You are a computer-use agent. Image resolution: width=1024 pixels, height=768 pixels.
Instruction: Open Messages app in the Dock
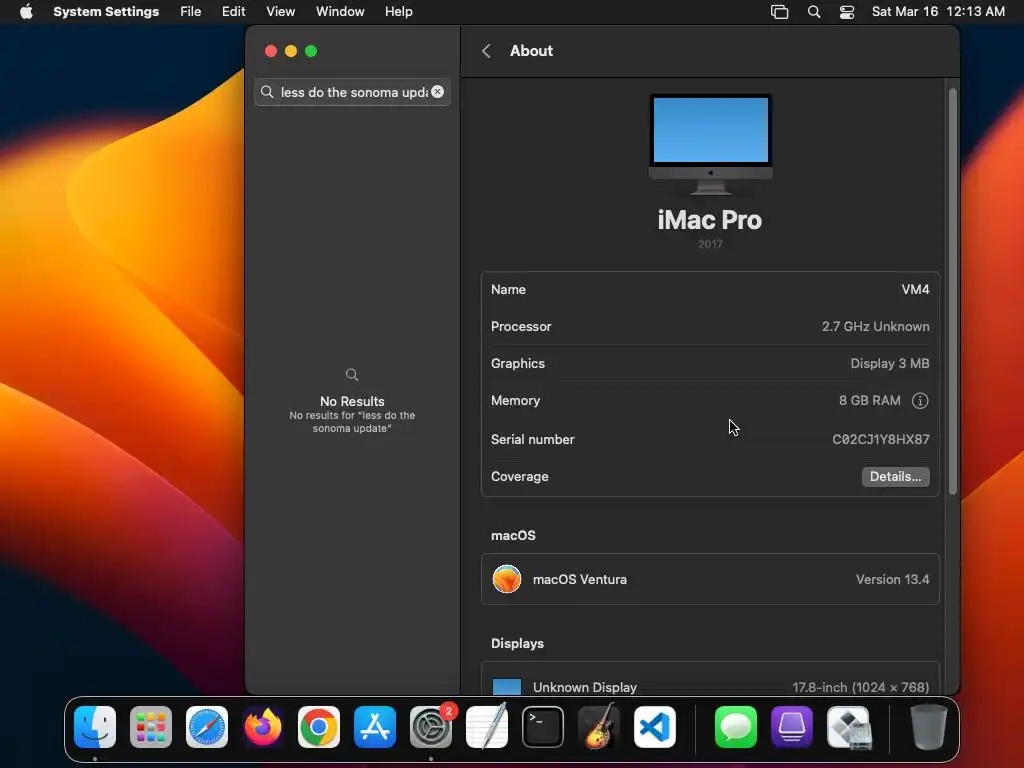coord(736,727)
